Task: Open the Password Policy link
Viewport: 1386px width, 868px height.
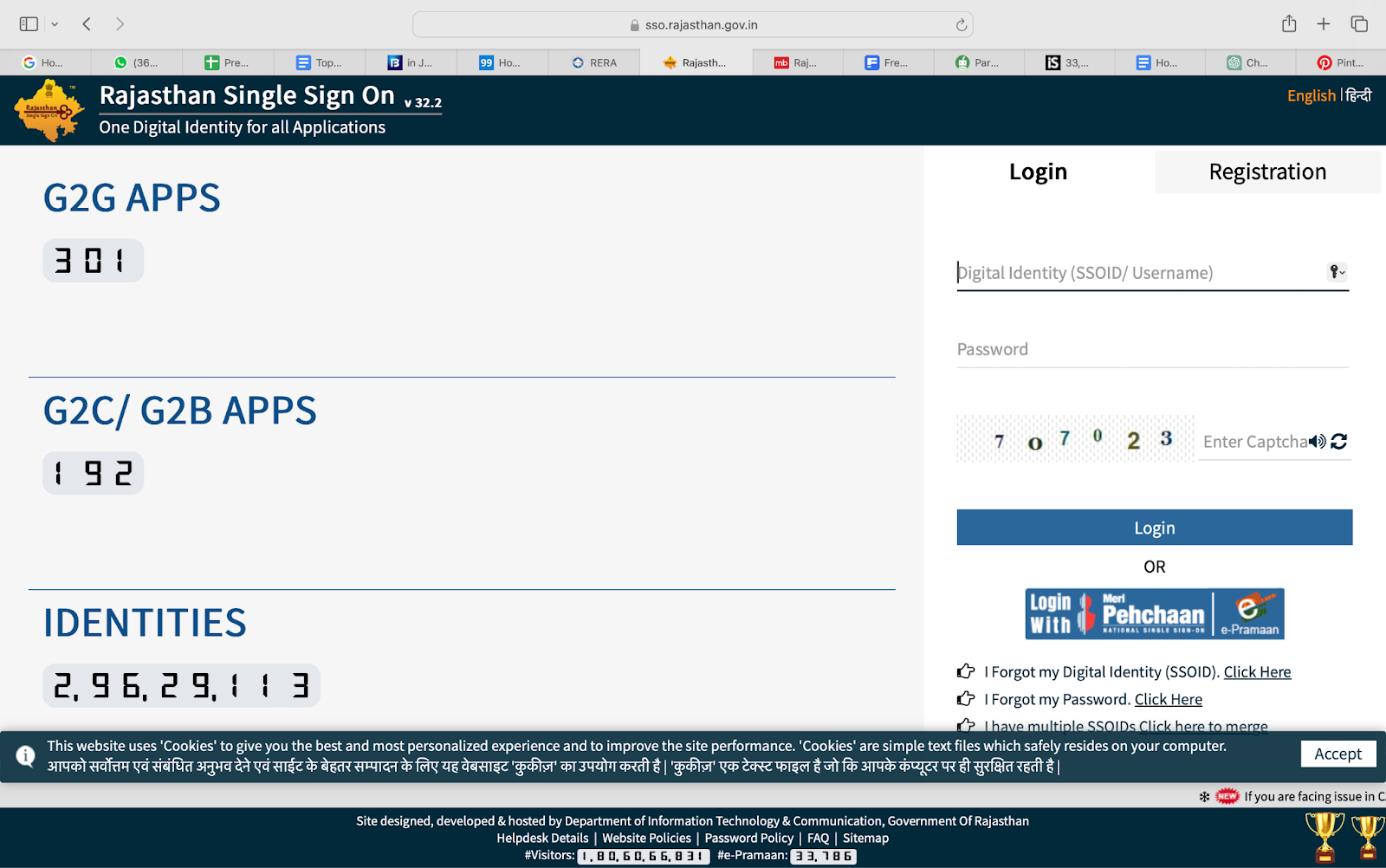Action: [749, 838]
